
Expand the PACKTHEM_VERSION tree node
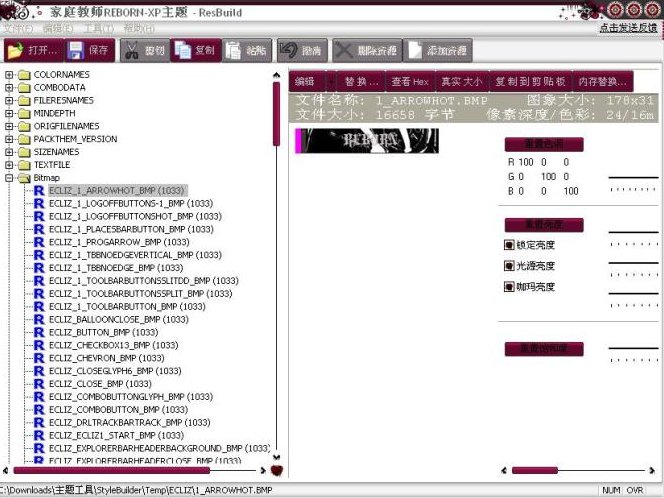(9, 139)
